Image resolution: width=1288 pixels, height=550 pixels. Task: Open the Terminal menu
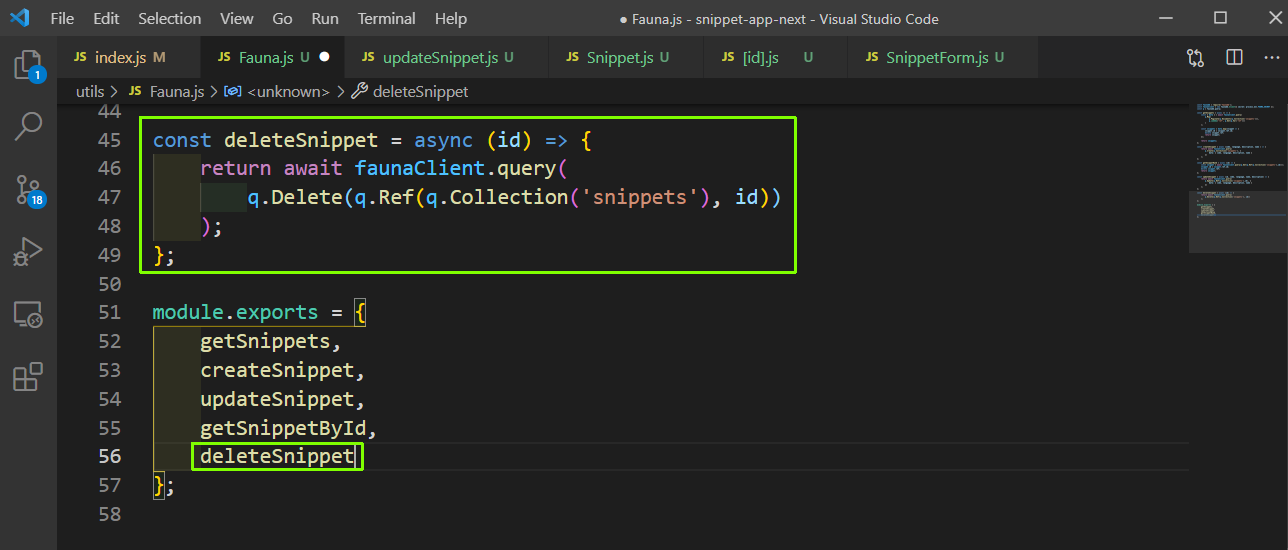pos(387,19)
